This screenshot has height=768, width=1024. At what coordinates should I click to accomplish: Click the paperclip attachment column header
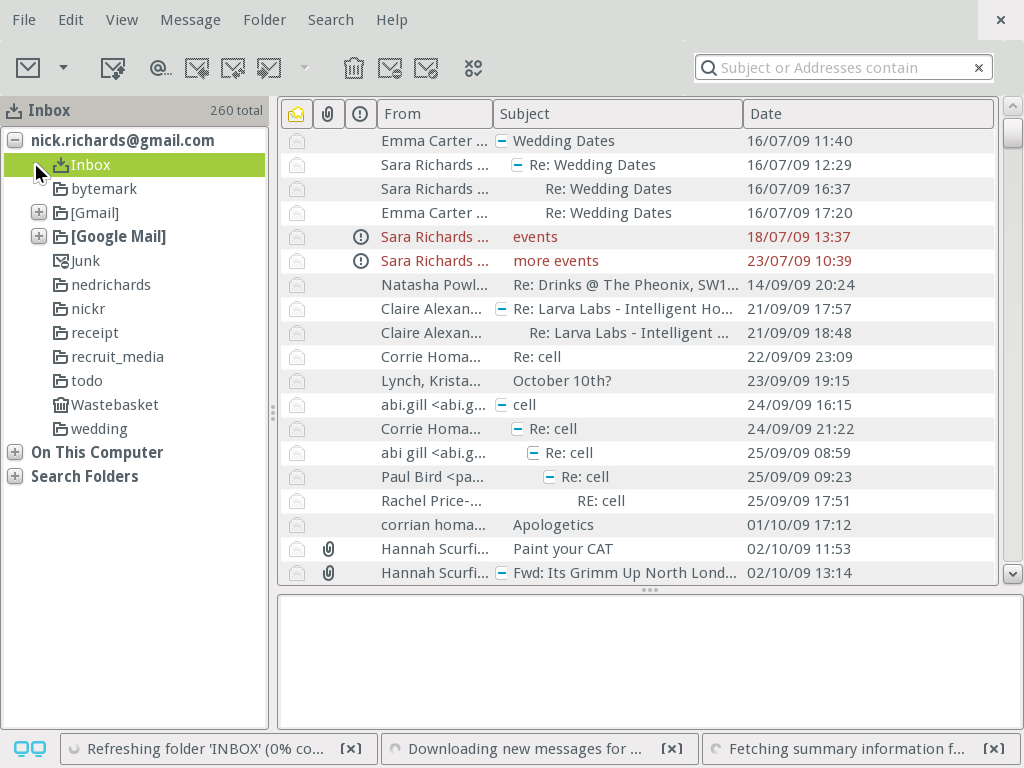(328, 113)
